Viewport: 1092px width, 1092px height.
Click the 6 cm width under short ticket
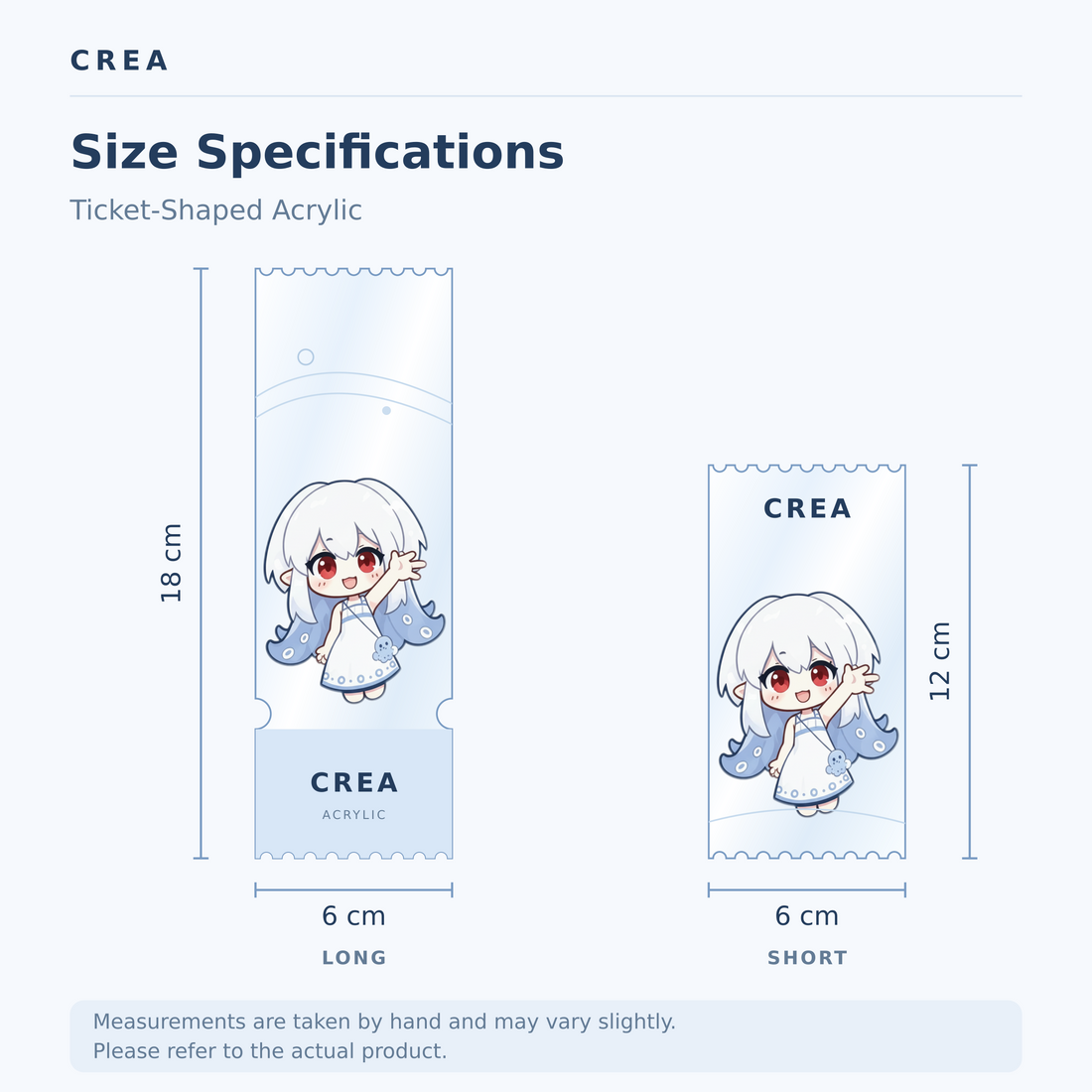pyautogui.click(x=806, y=916)
